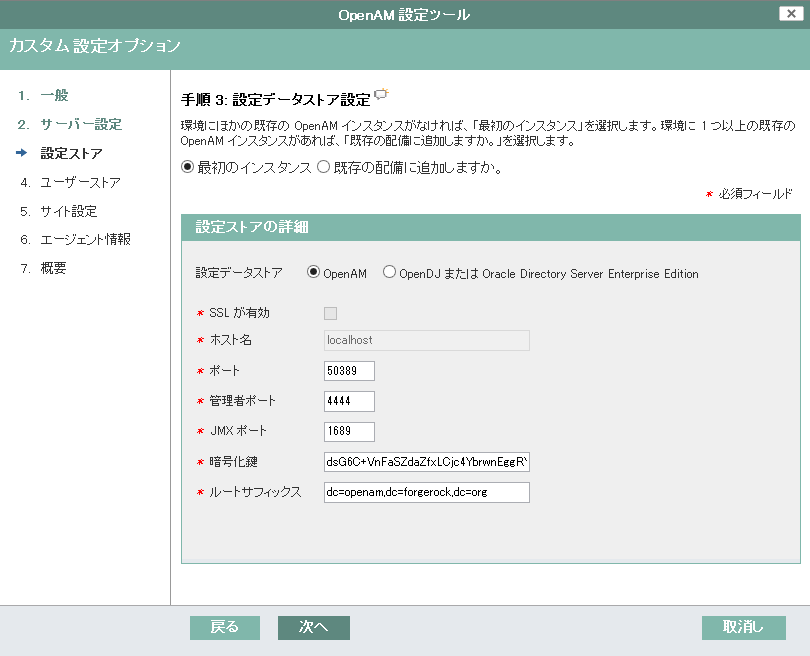Focus the 暗号化鍵 encryption key field
The image size is (810, 656).
426,462
